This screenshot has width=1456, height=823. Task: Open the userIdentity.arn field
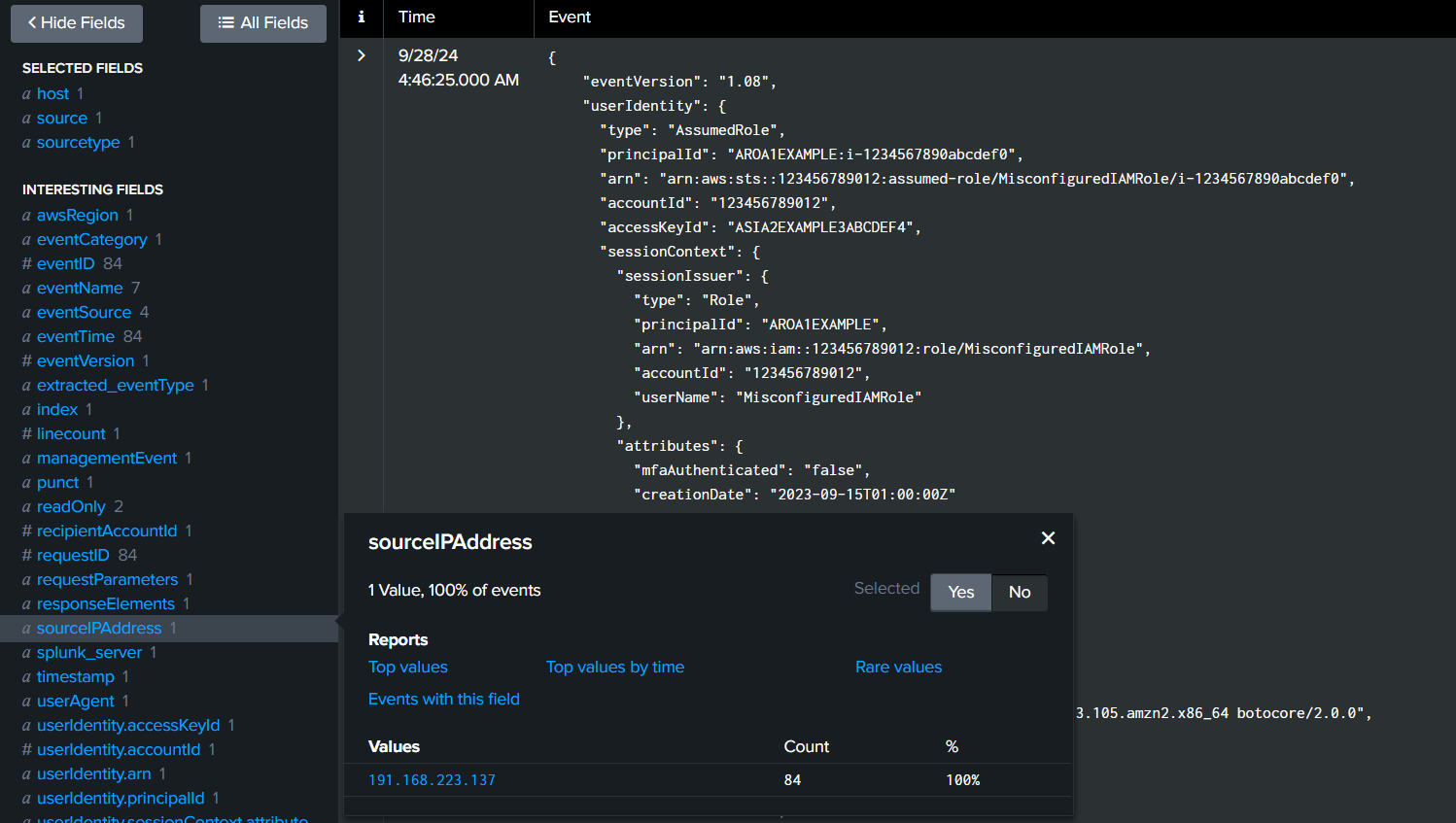94,773
